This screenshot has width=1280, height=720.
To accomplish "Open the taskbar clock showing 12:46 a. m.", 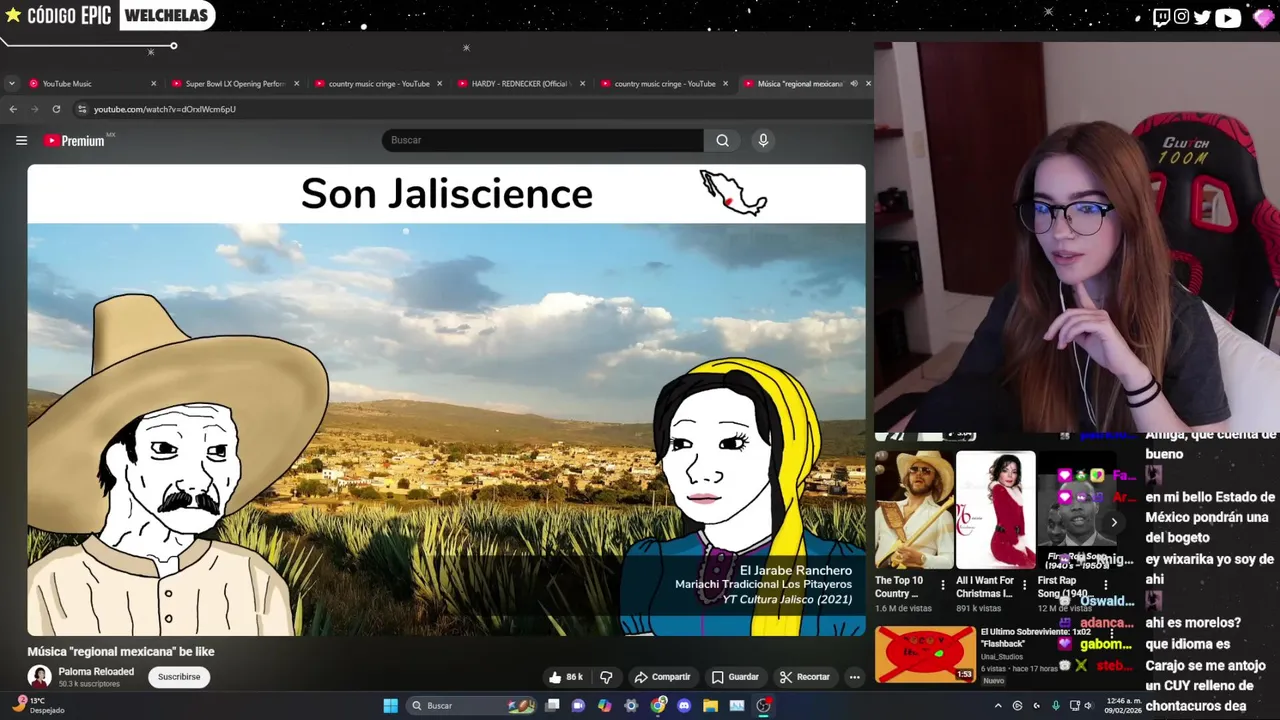I will coord(1123,706).
